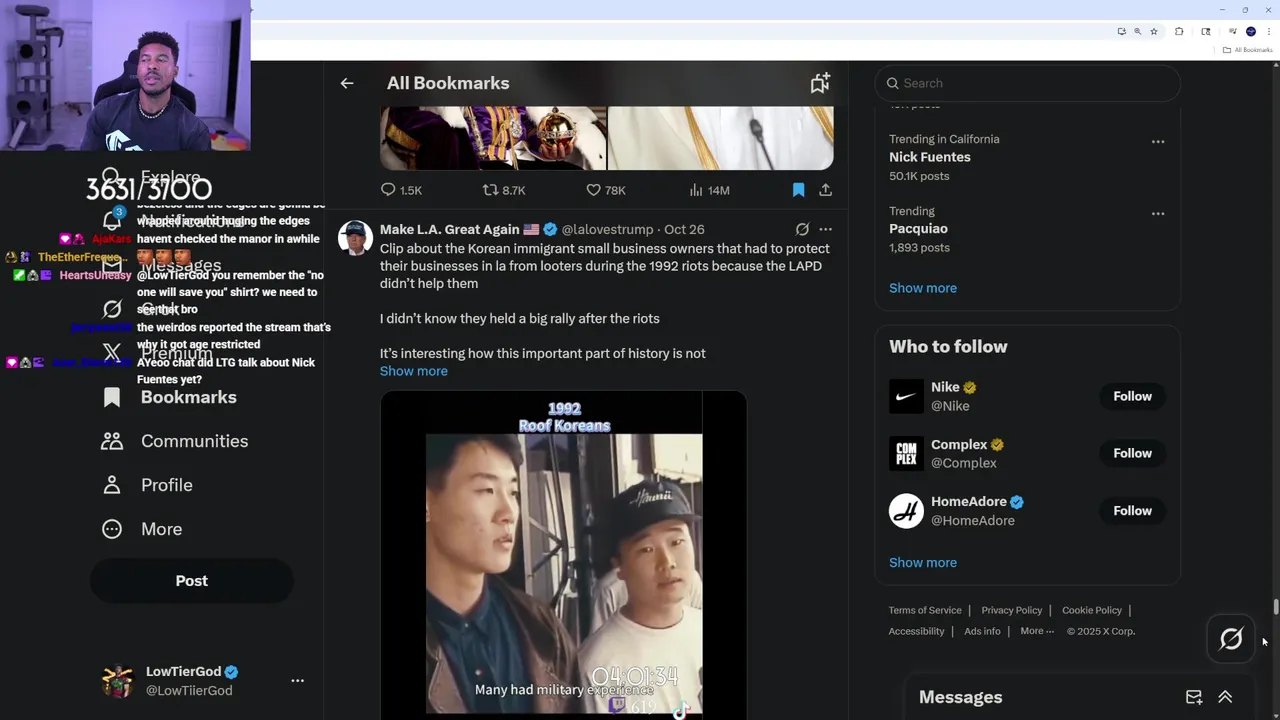Share the top post via share icon
This screenshot has height=720, width=1280.
[825, 190]
